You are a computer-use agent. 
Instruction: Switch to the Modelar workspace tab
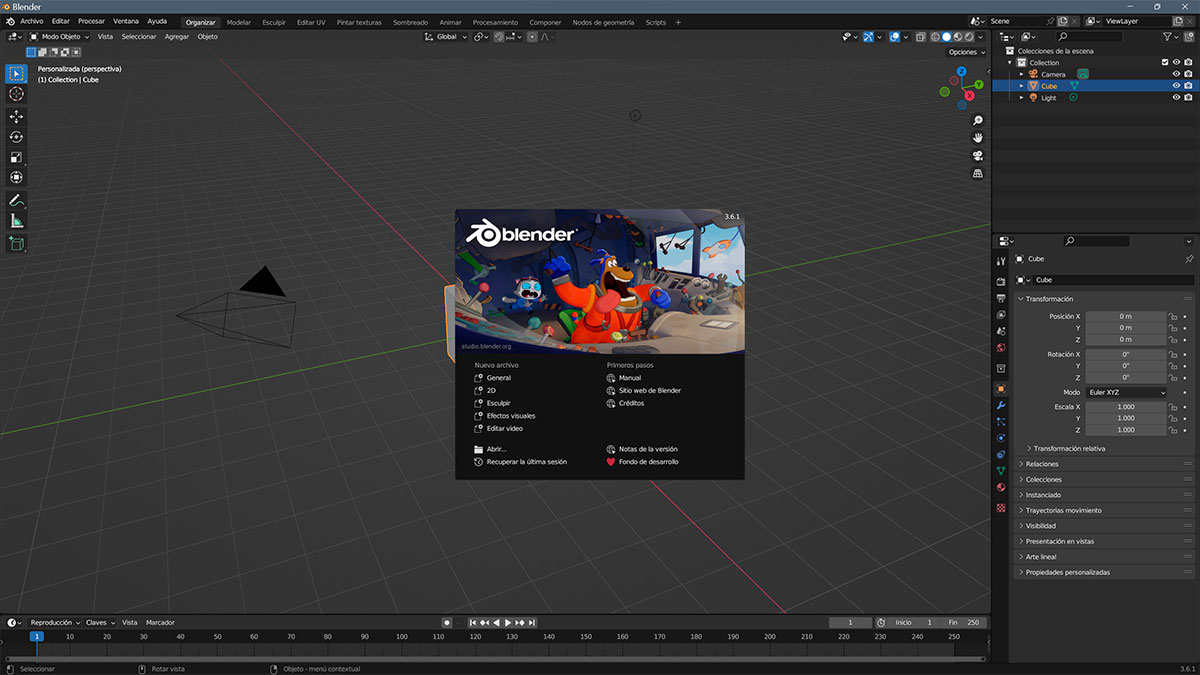tap(239, 22)
